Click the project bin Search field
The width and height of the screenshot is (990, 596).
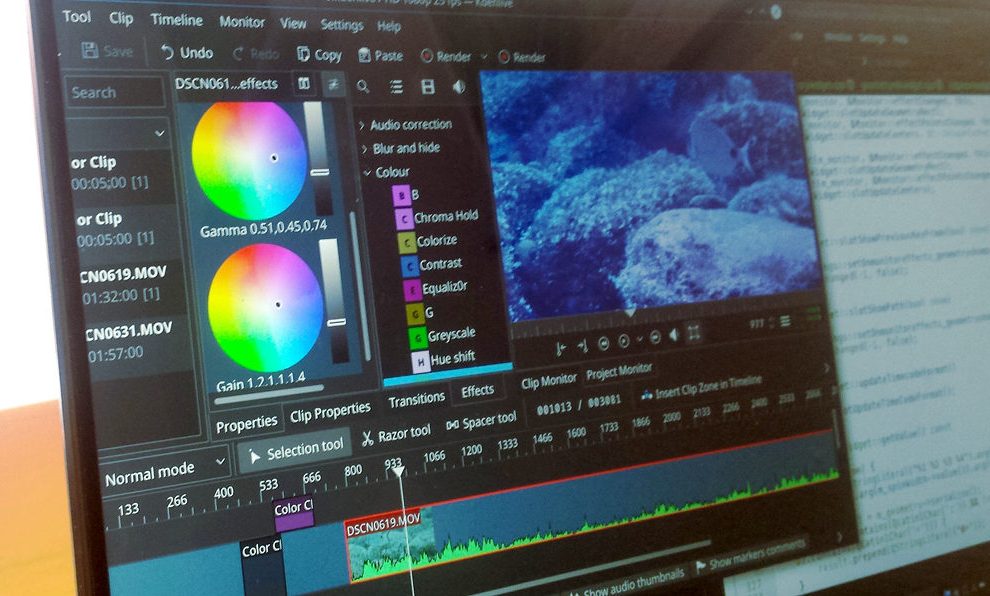coord(115,92)
